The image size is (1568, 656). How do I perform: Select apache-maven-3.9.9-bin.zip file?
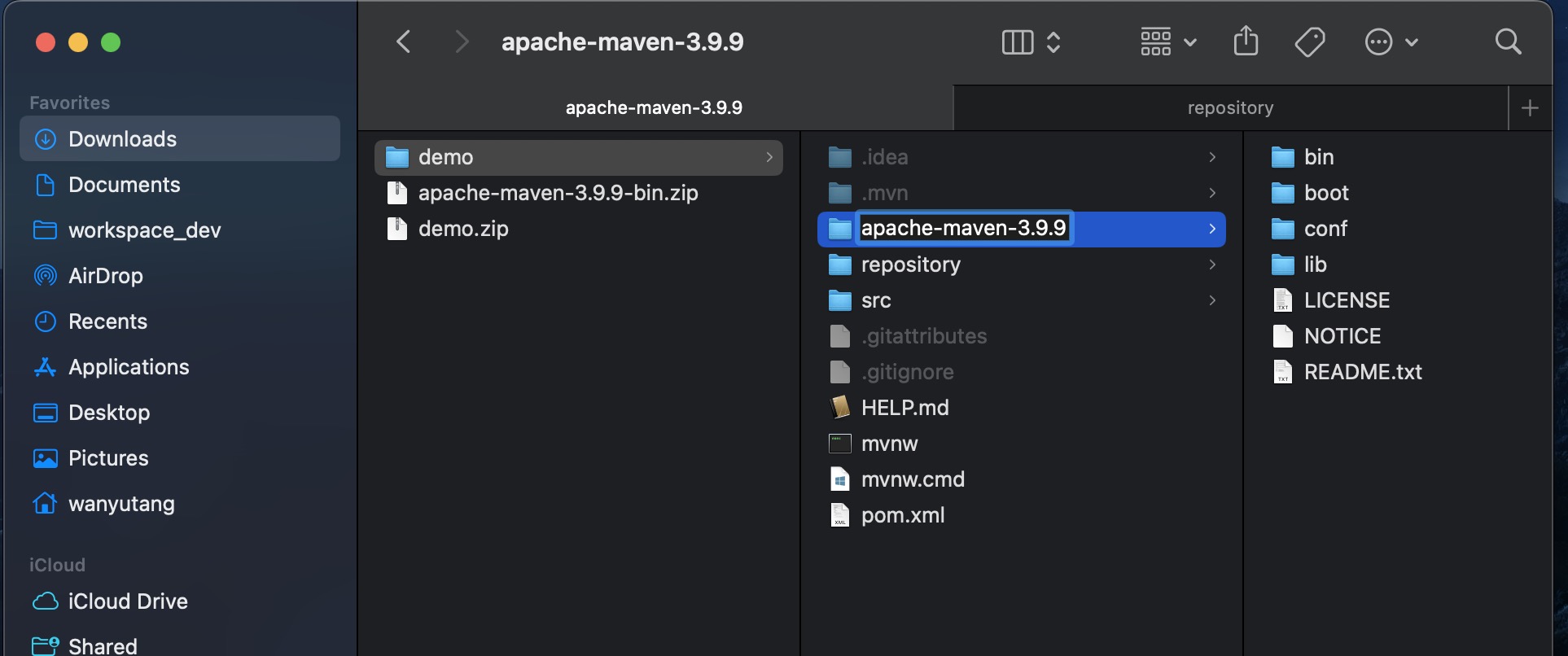tap(578, 193)
